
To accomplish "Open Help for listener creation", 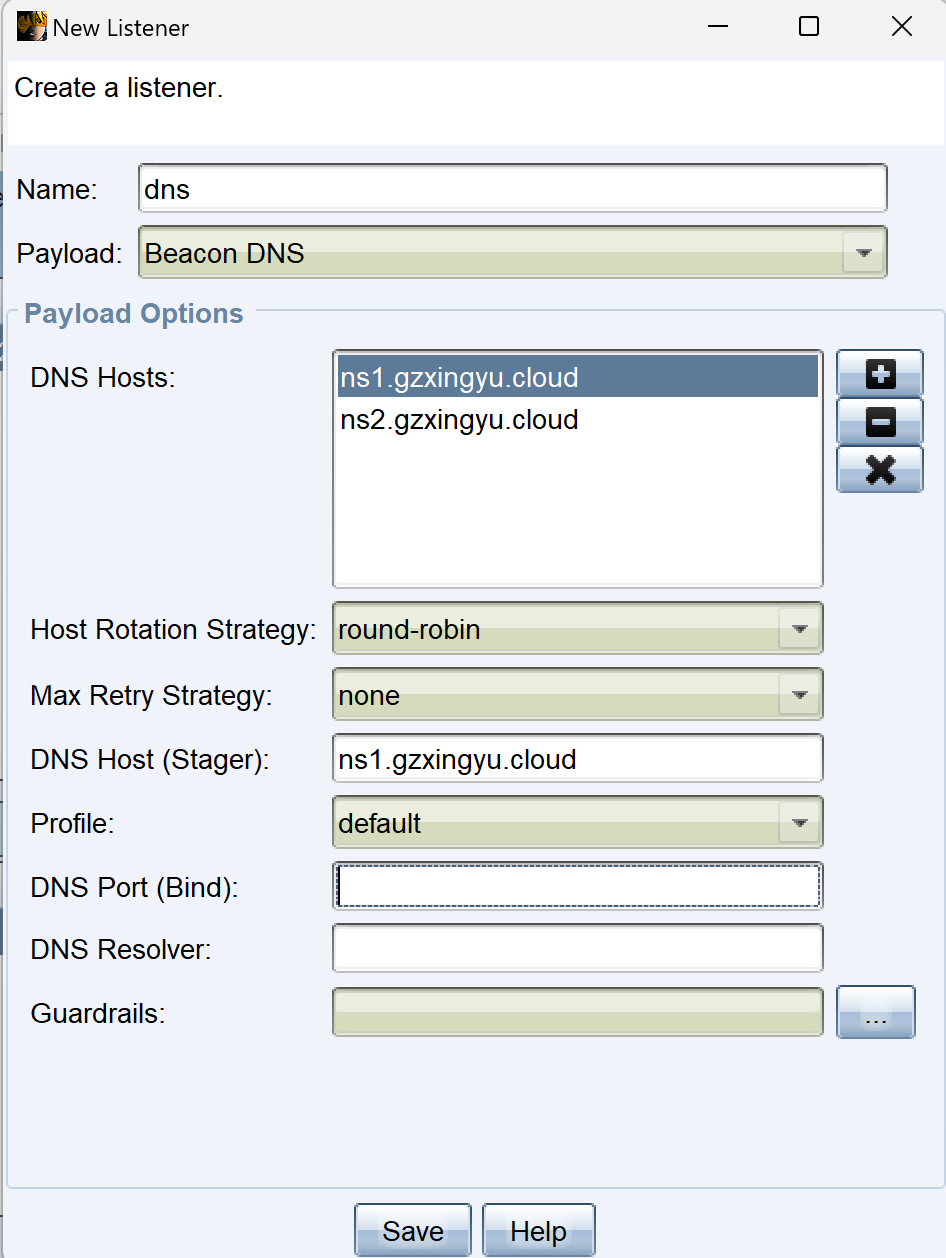I will tap(538, 1230).
